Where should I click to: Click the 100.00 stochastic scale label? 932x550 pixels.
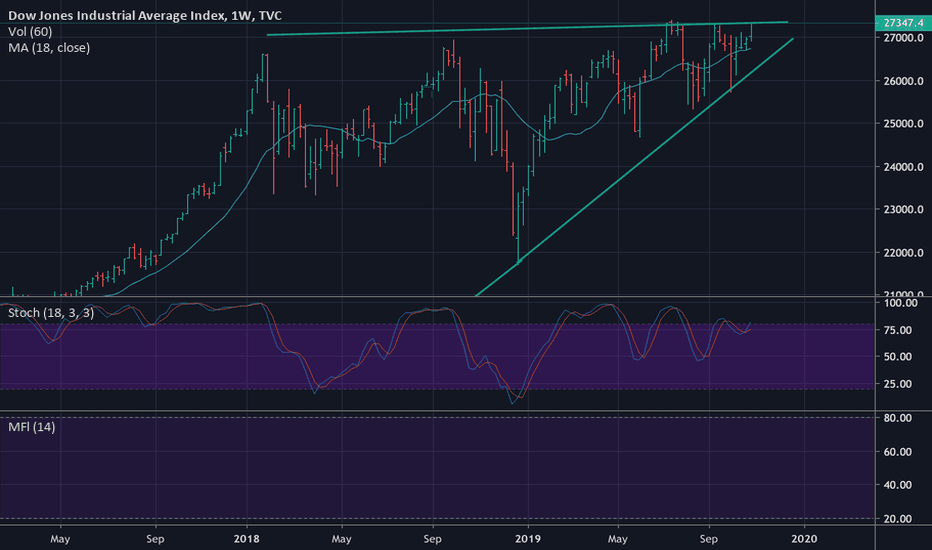click(x=900, y=303)
